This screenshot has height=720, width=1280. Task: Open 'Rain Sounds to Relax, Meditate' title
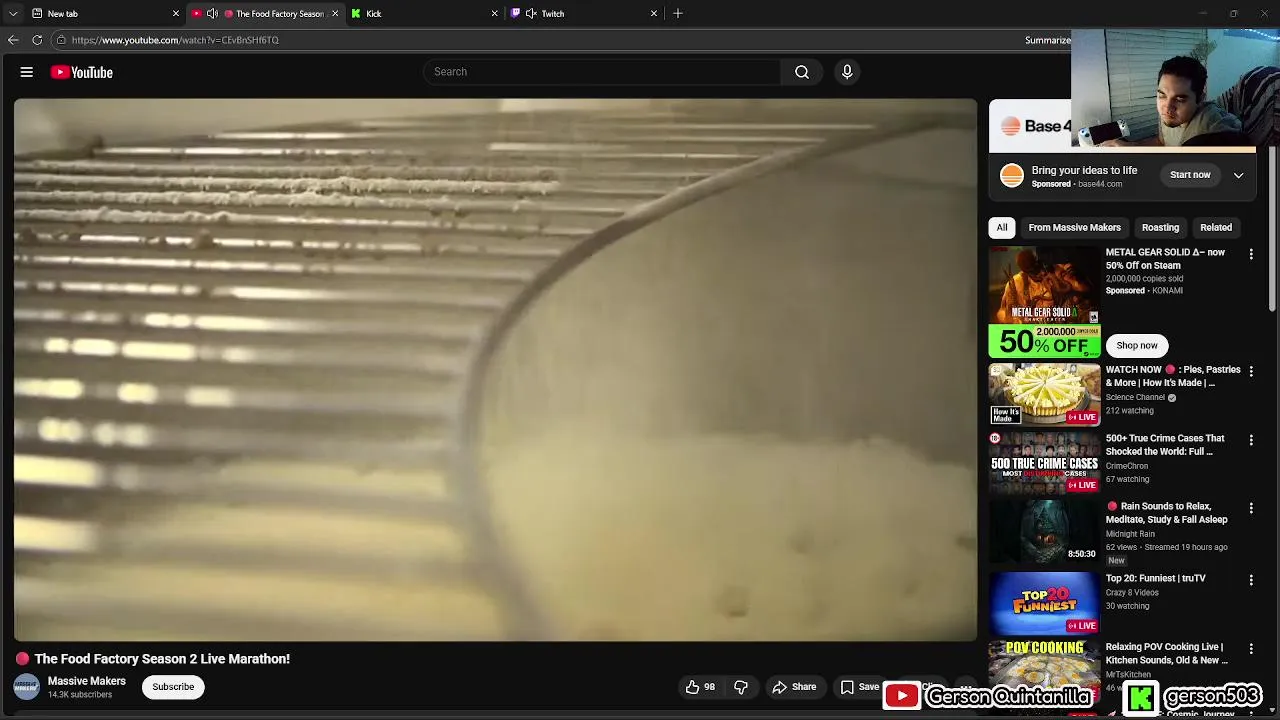[1167, 513]
